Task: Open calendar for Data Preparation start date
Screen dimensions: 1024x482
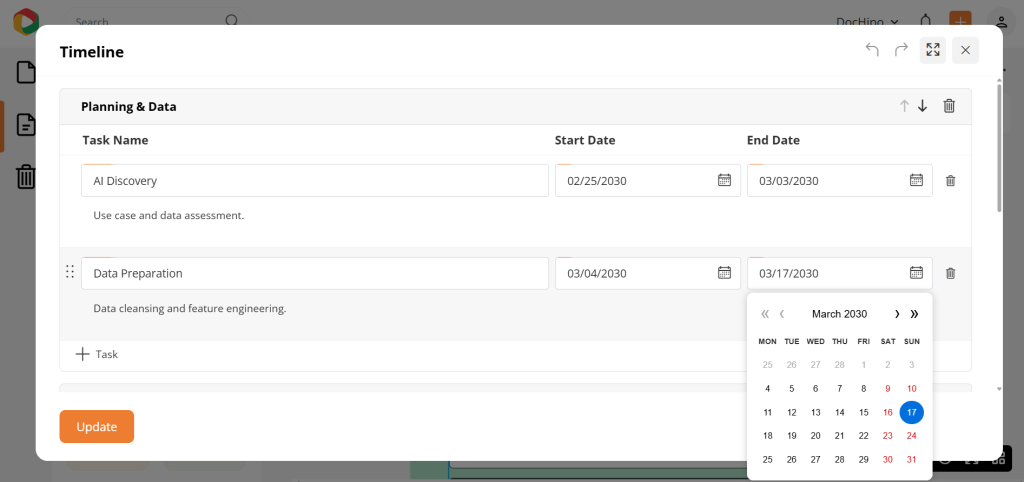Action: click(724, 273)
